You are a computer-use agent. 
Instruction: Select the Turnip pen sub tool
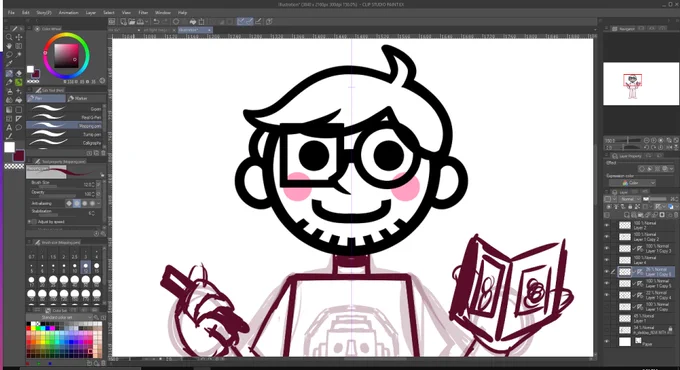pos(64,134)
